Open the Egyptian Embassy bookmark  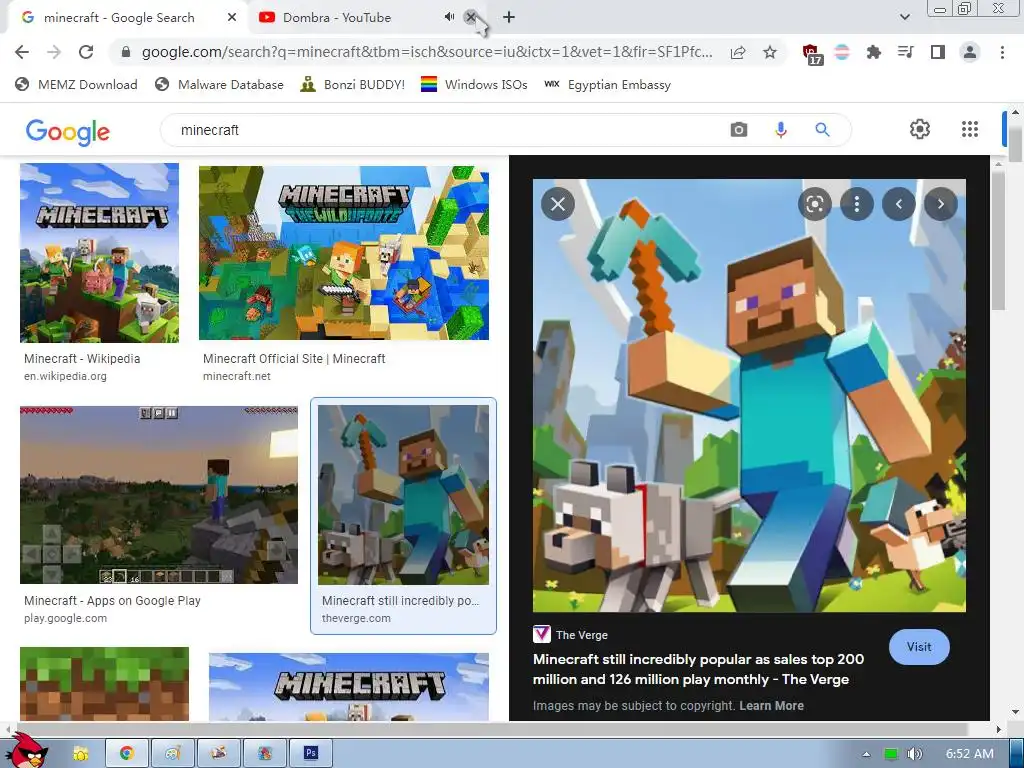tap(607, 84)
